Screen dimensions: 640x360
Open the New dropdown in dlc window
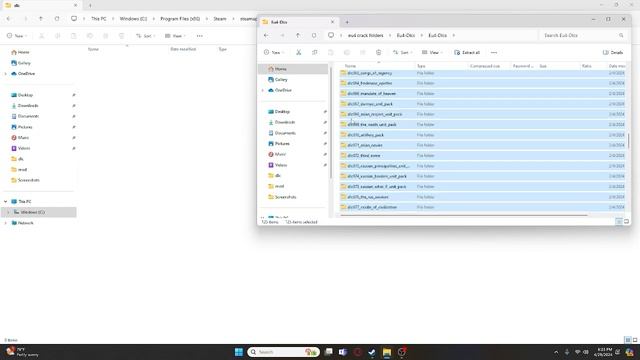[17, 36]
